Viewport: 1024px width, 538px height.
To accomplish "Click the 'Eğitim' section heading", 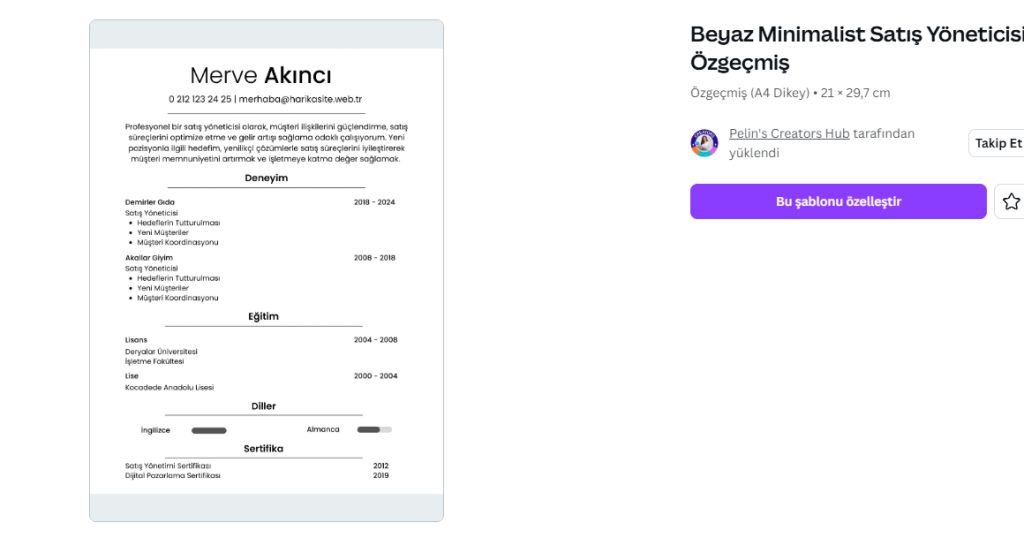I will pyautogui.click(x=264, y=317).
